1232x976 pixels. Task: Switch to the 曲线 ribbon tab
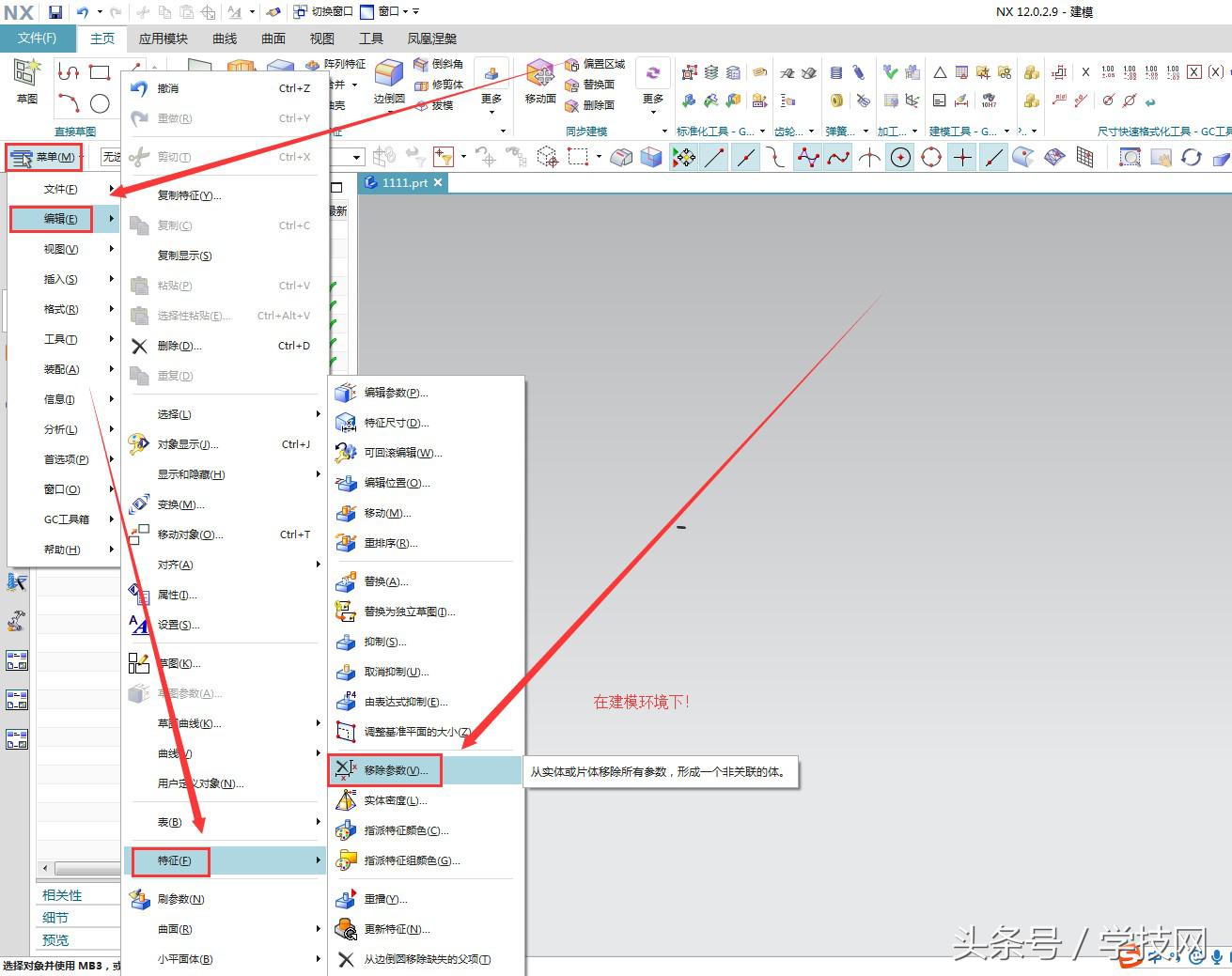(225, 39)
